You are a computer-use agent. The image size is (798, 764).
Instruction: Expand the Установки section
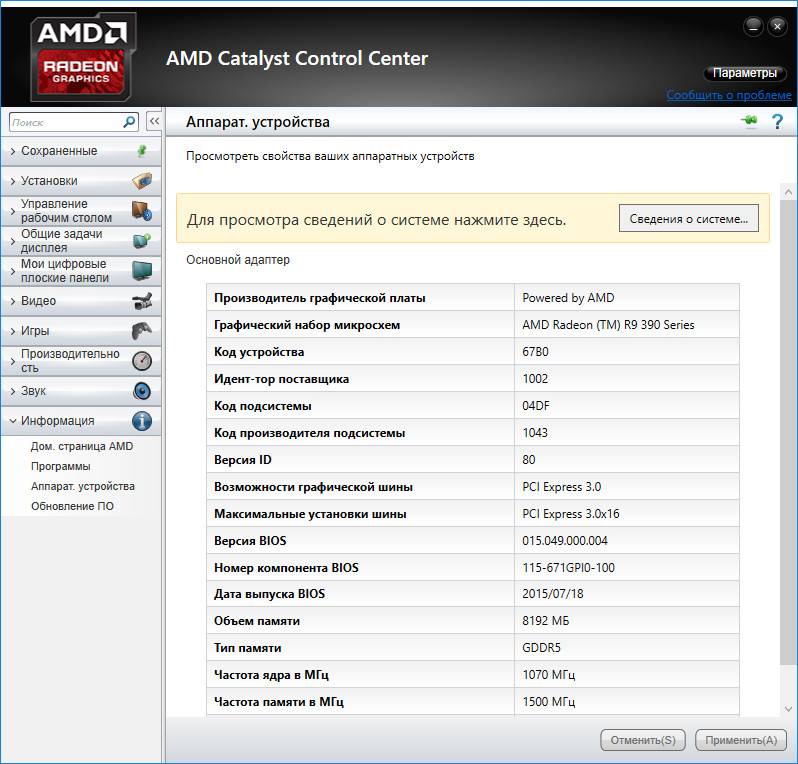click(49, 181)
